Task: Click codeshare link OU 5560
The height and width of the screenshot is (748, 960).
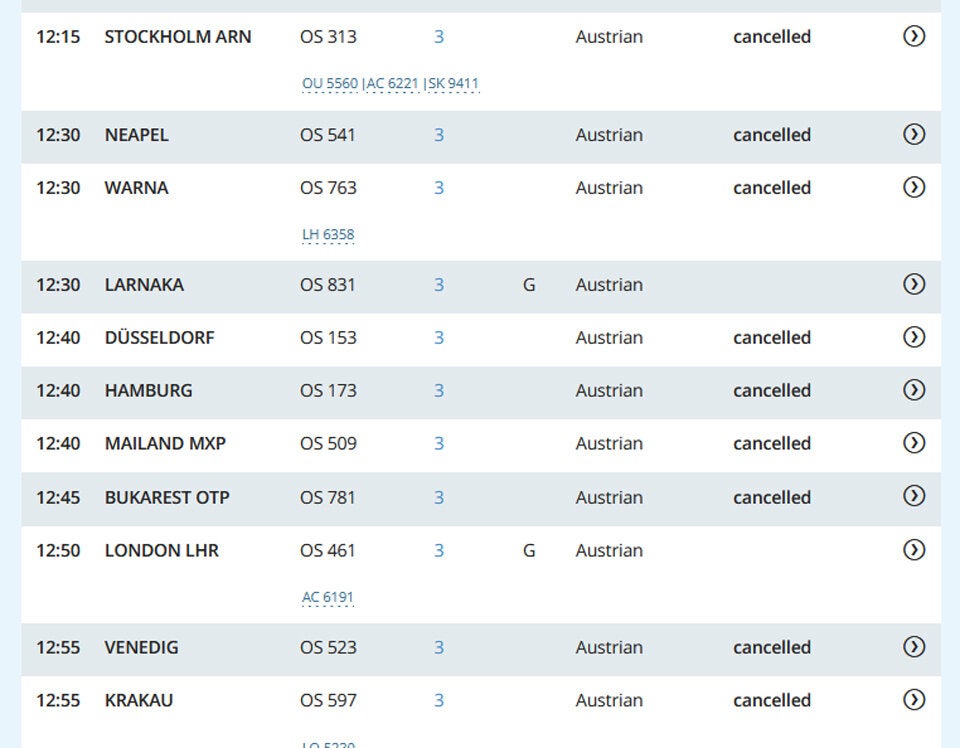Action: [x=330, y=84]
